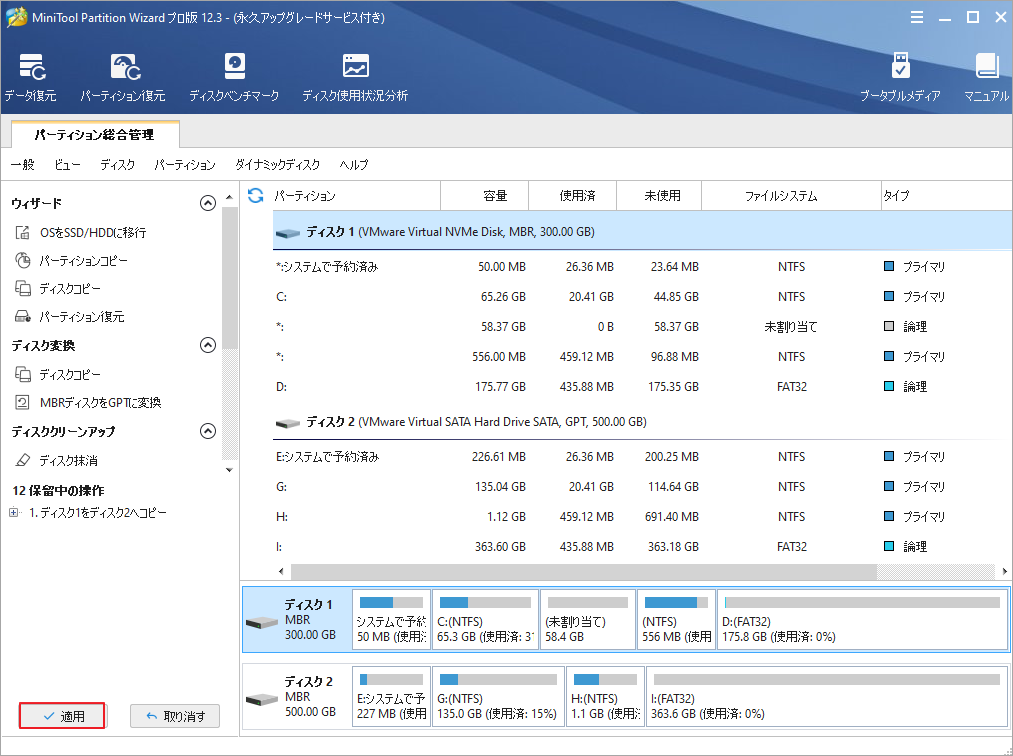Switch to the パーティション総合管理 tab
1013x756 pixels.
point(93,133)
